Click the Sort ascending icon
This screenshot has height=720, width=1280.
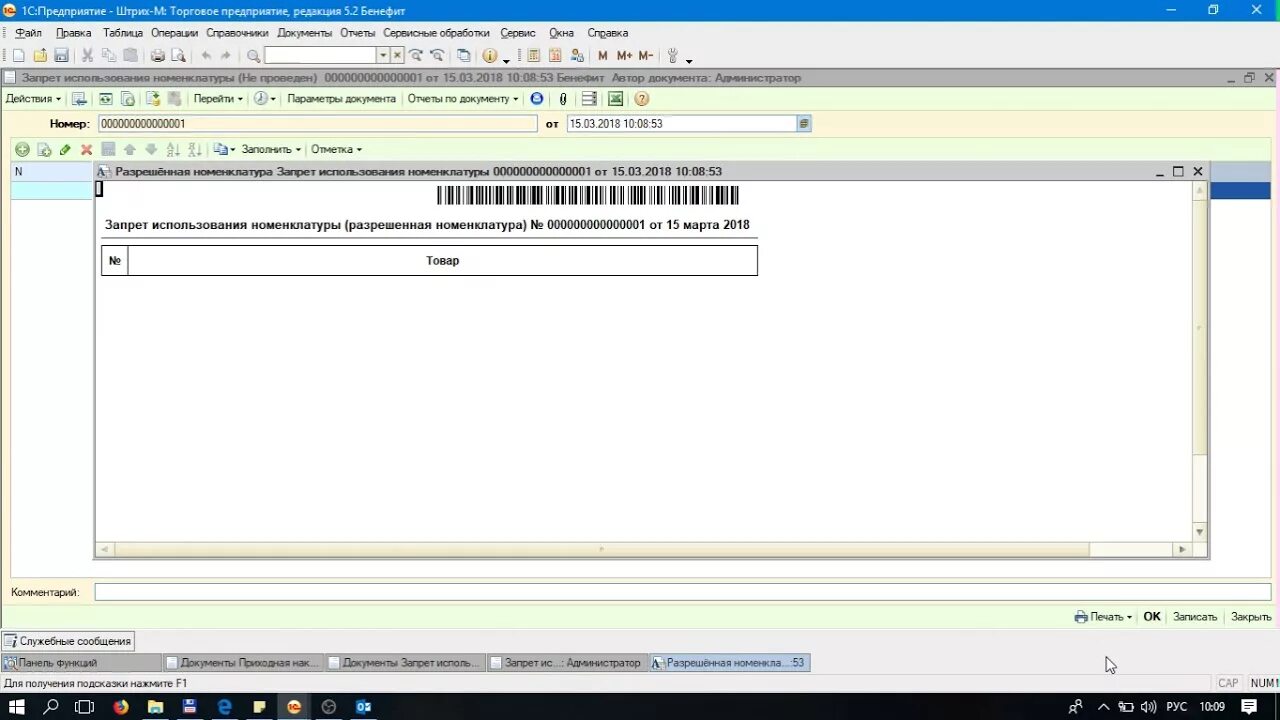pyautogui.click(x=172, y=150)
